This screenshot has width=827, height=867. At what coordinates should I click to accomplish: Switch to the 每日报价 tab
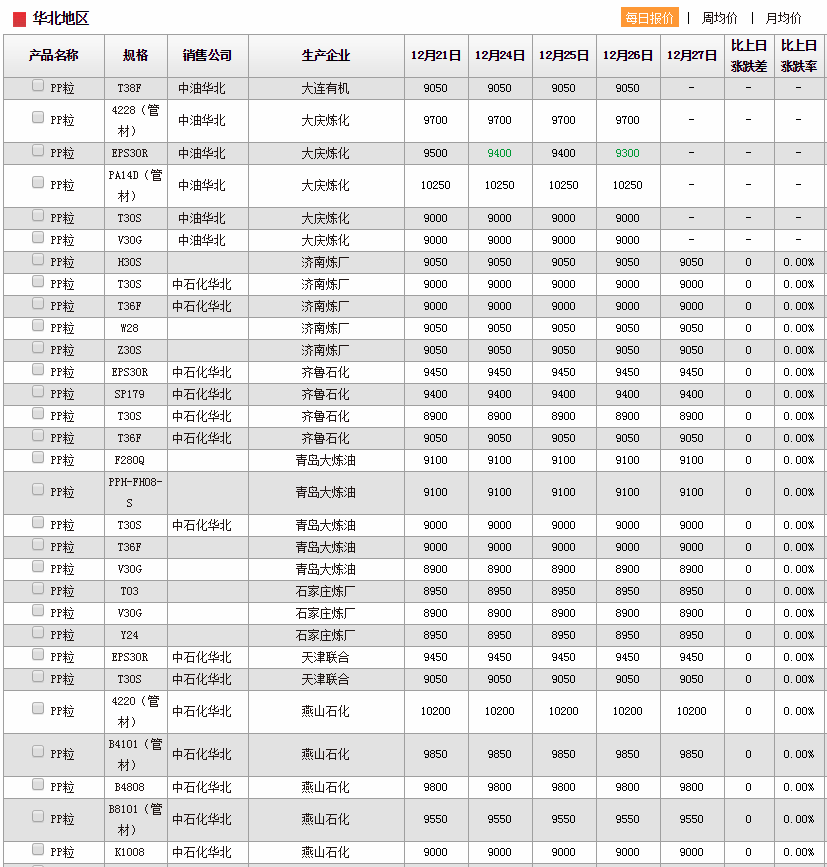649,18
